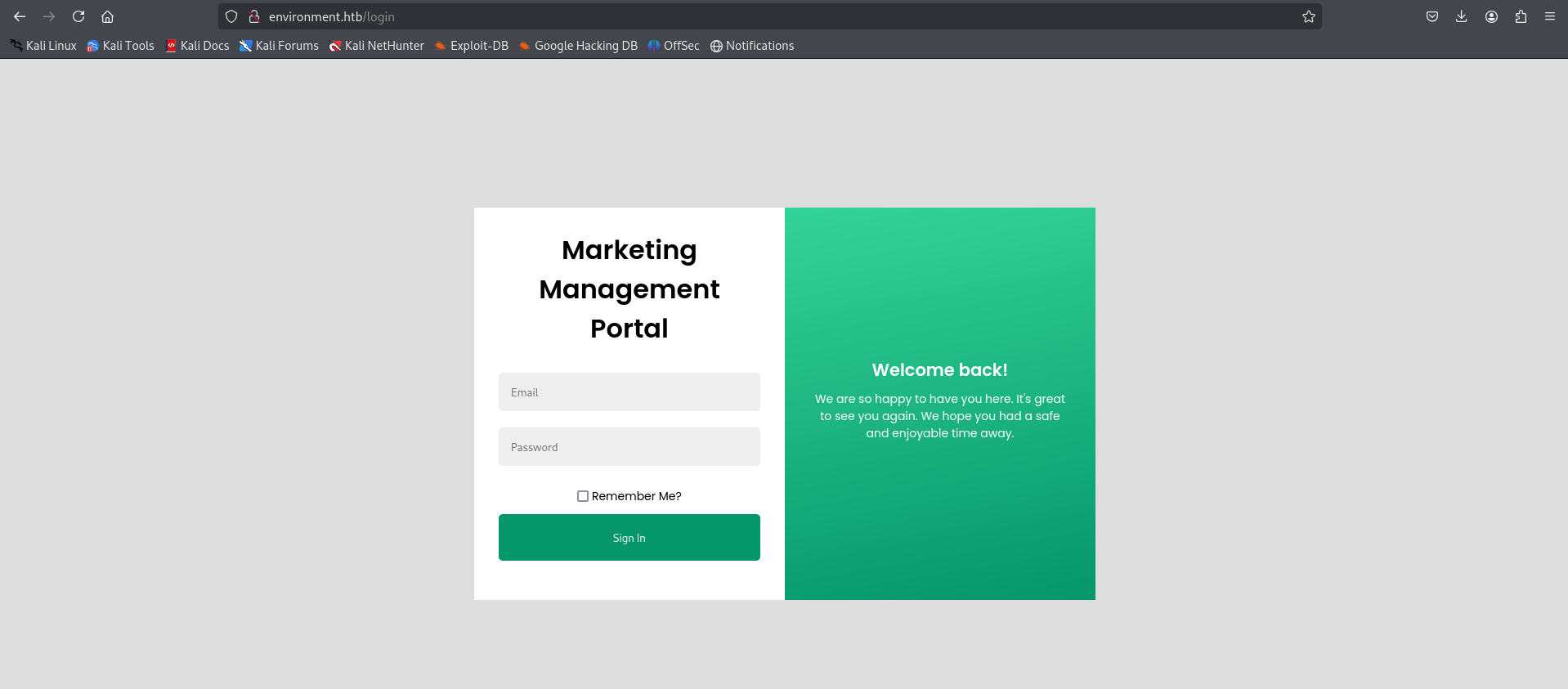The height and width of the screenshot is (689, 1568).
Task: Open the Firefox account icon
Action: tap(1491, 16)
